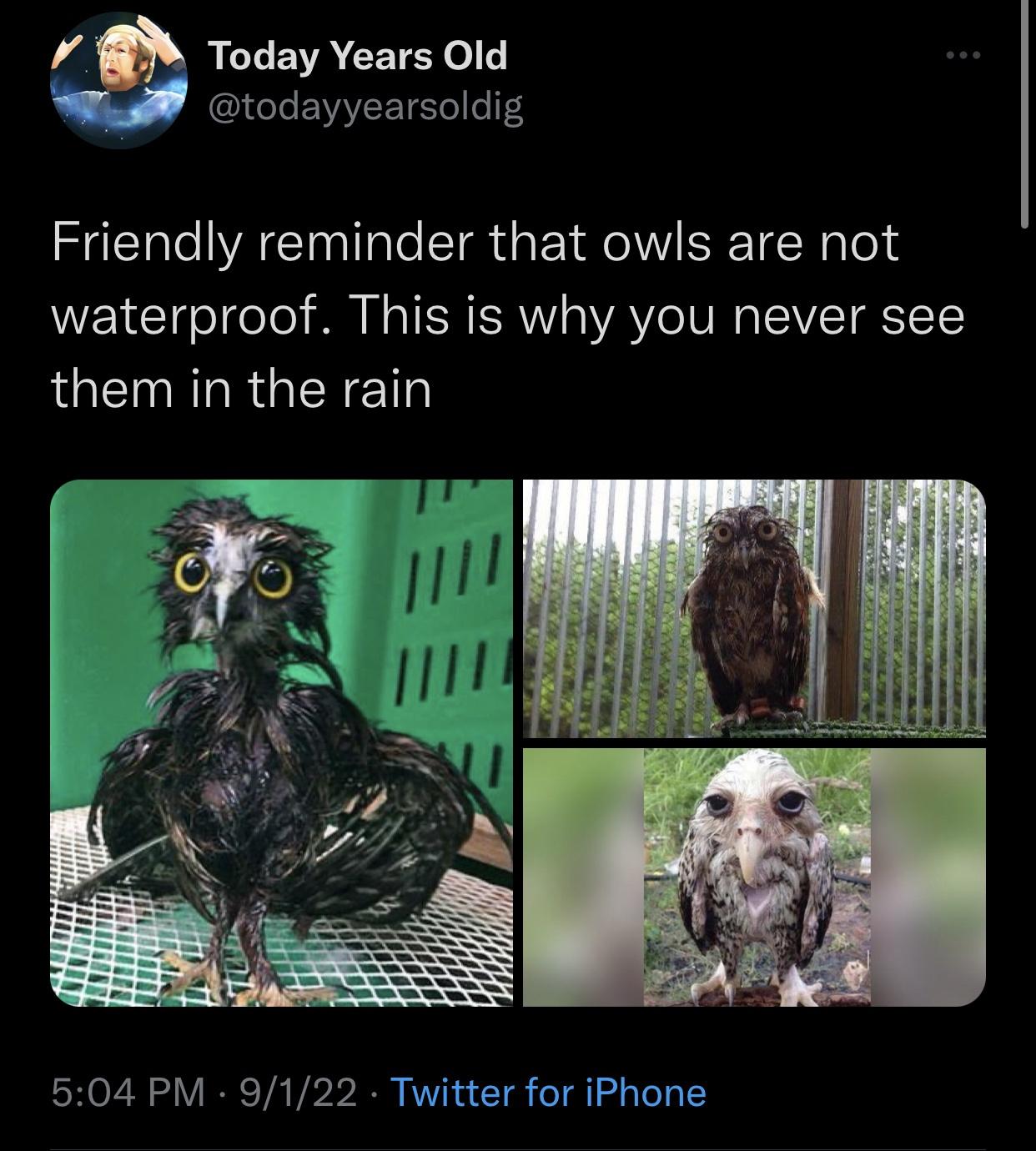
Task: Open the Twitter for iPhone source link
Action: (548, 1092)
